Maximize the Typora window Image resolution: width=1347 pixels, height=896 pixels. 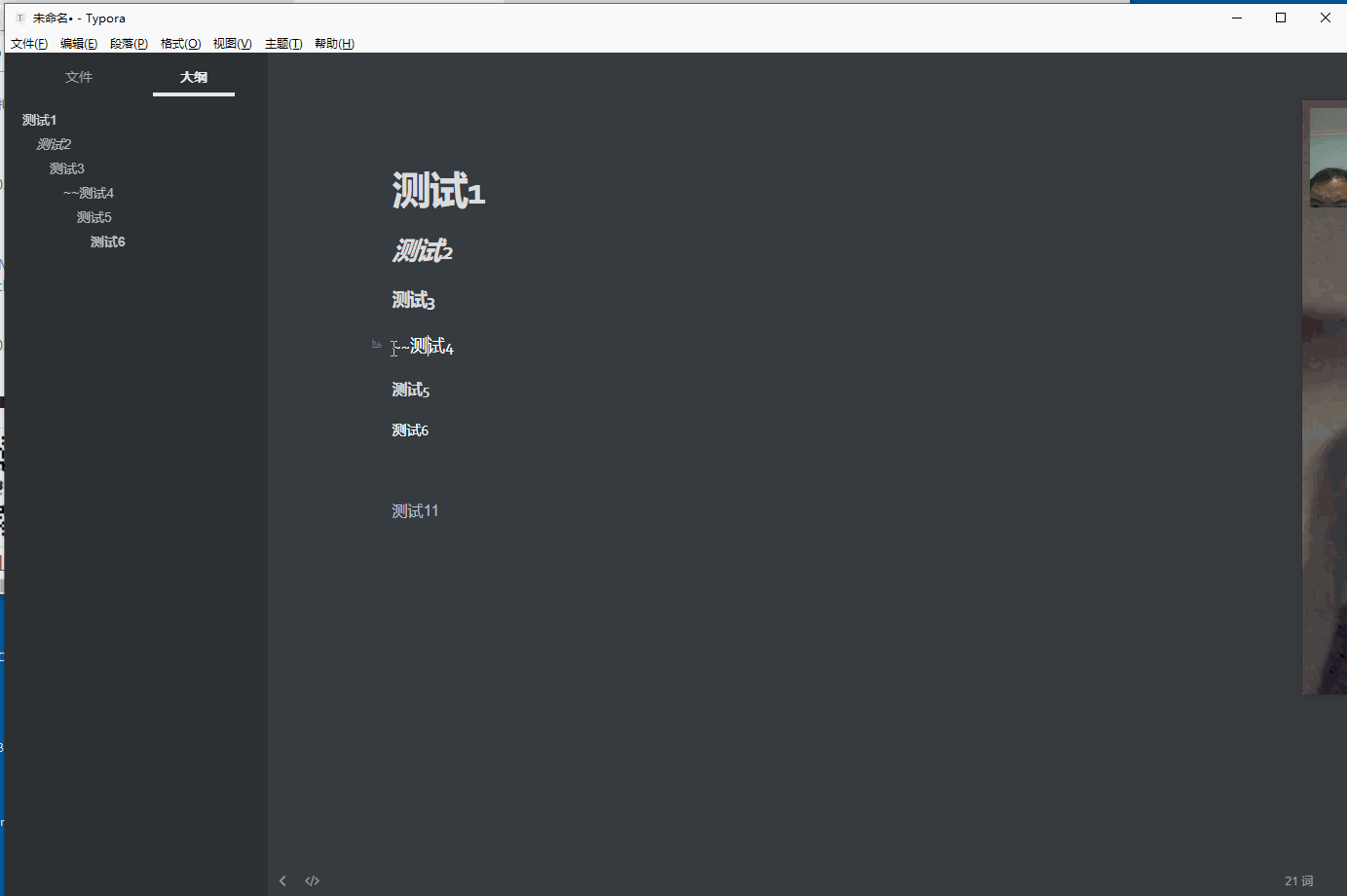click(1281, 18)
